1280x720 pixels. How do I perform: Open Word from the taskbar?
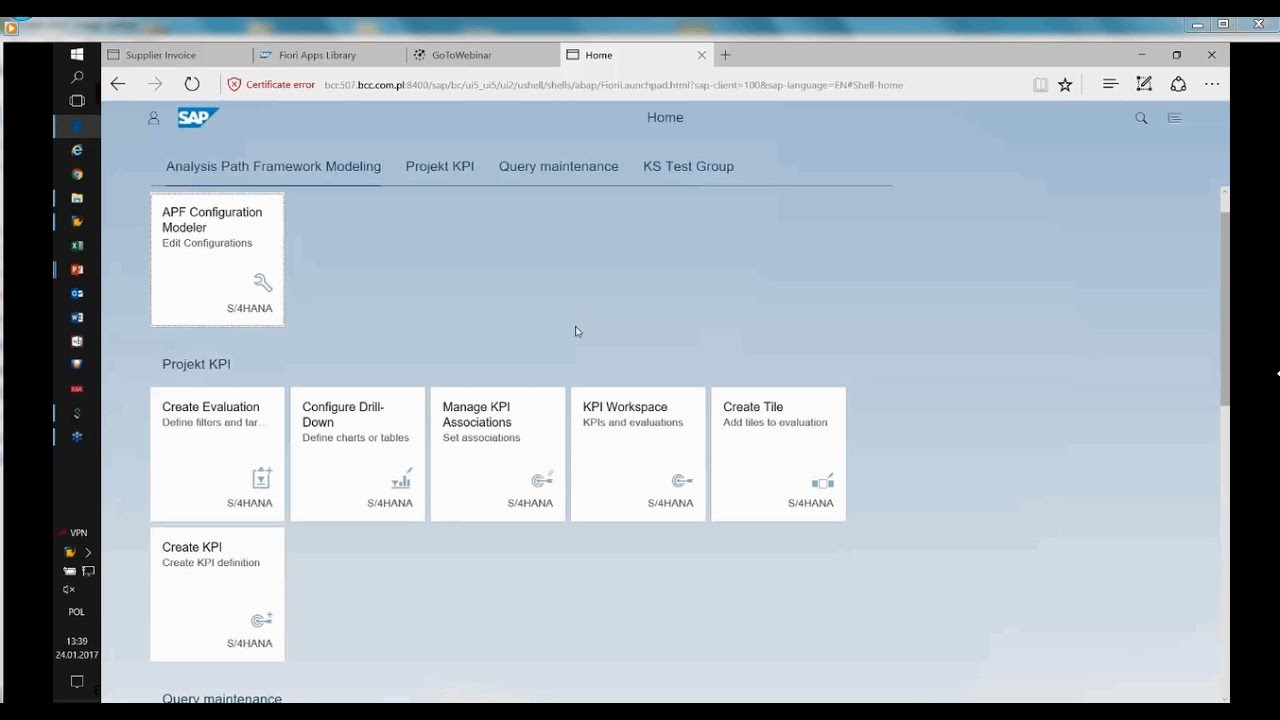(77, 317)
